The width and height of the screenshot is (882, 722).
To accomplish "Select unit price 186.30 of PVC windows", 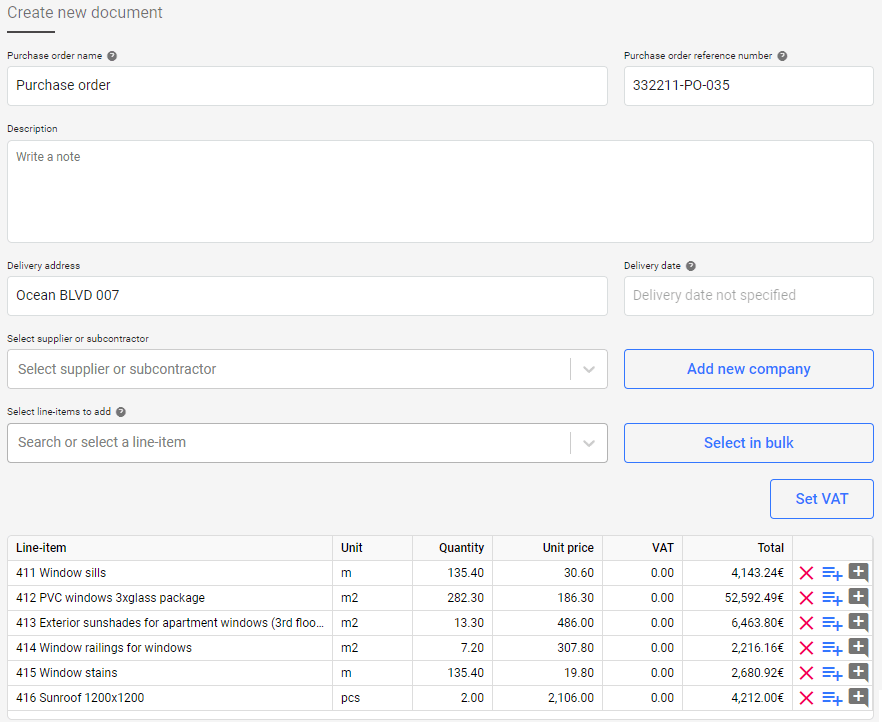I will 575,598.
